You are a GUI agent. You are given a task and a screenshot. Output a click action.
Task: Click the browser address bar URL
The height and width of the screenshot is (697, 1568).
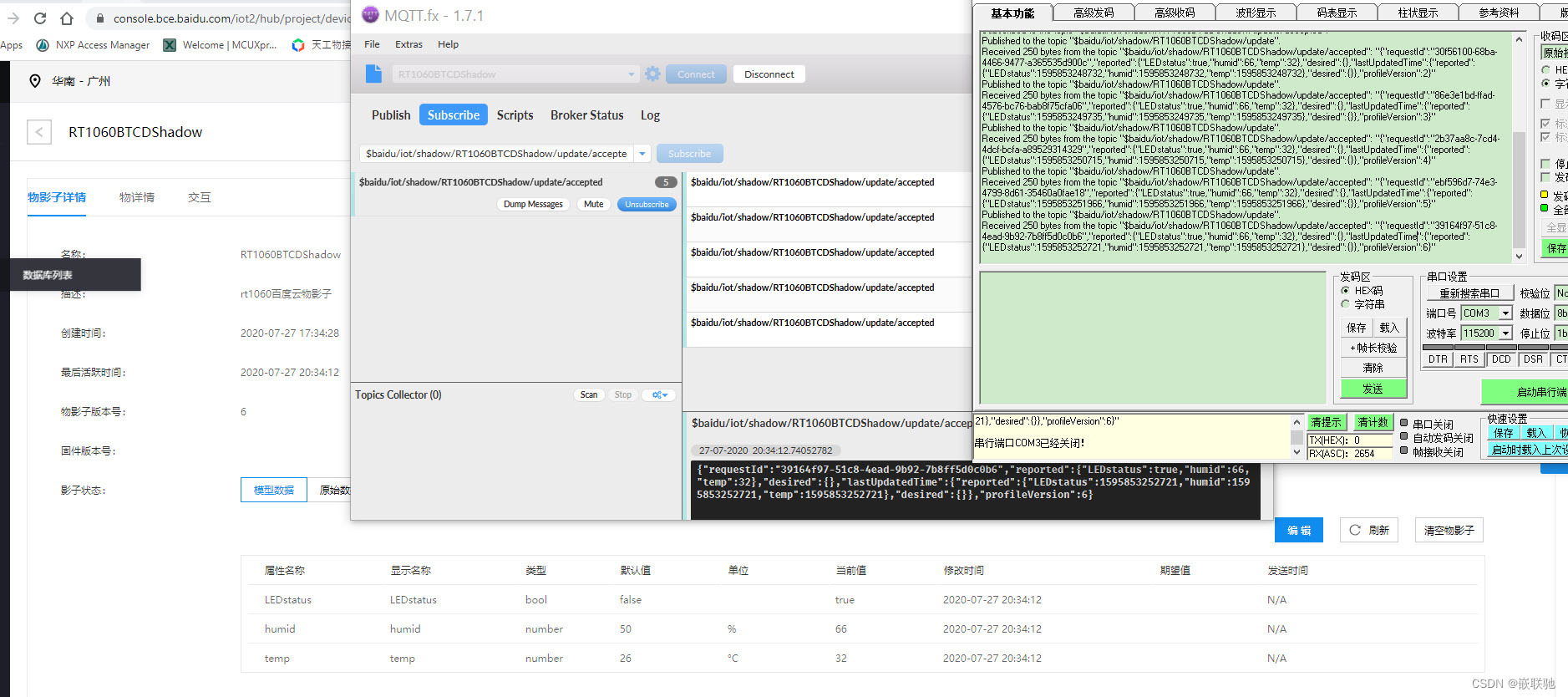(231, 18)
